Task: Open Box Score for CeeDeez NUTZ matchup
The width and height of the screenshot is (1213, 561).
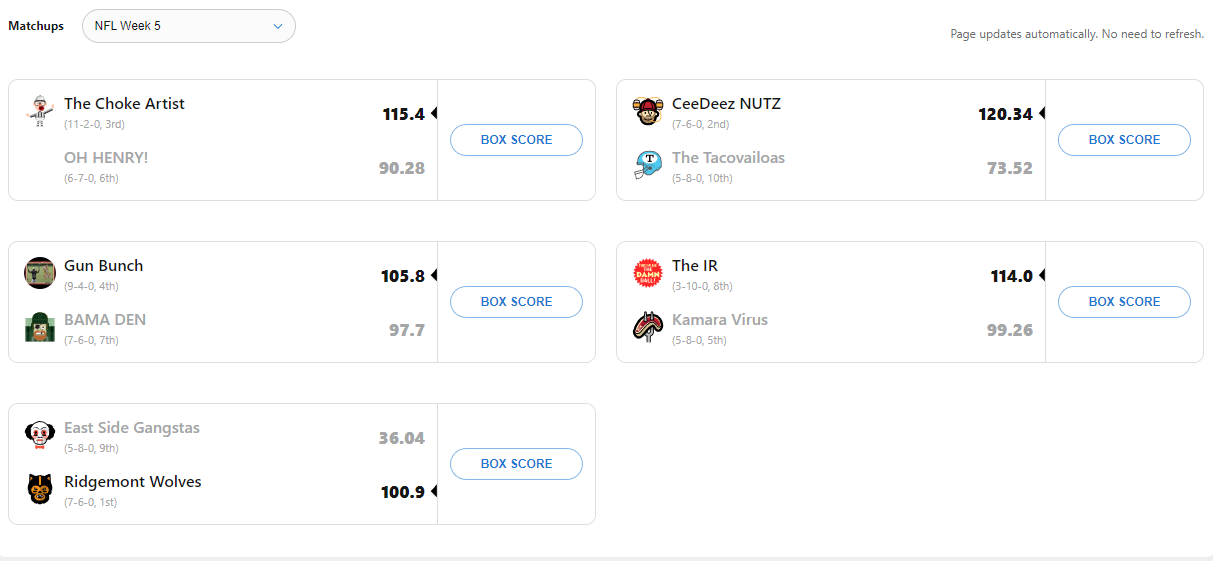Action: (1124, 140)
